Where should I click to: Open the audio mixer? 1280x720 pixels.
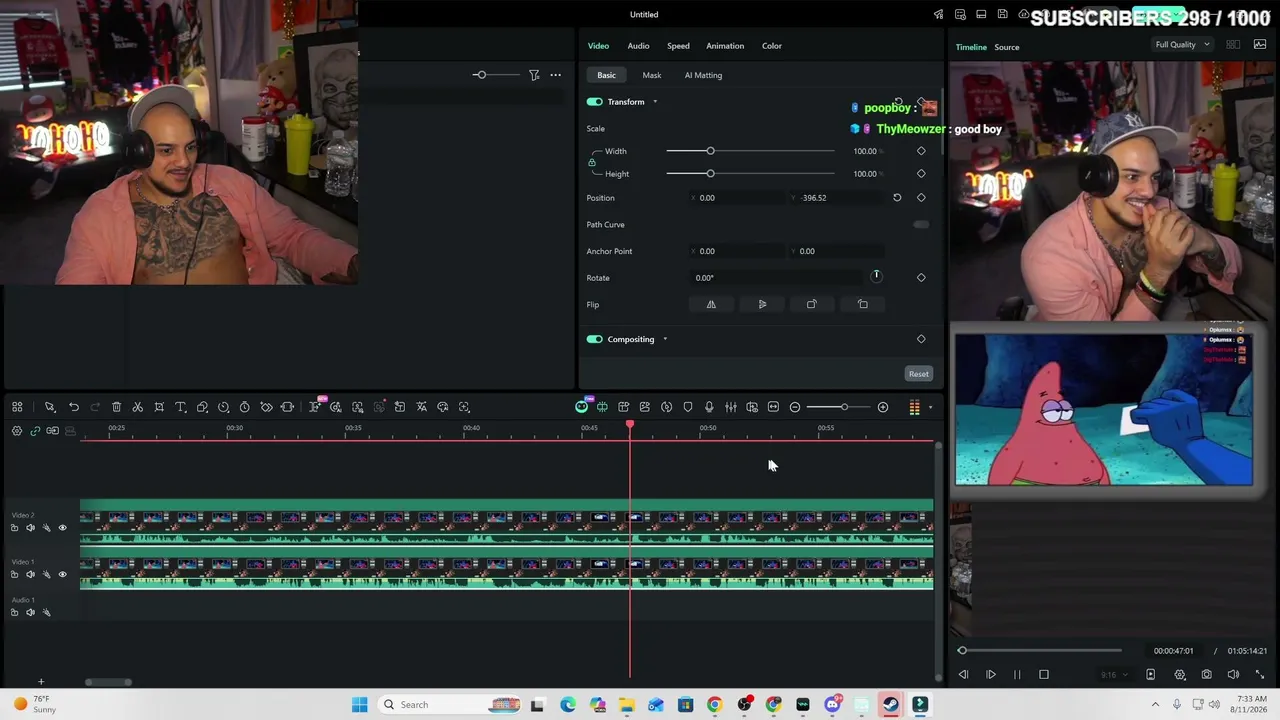731,407
